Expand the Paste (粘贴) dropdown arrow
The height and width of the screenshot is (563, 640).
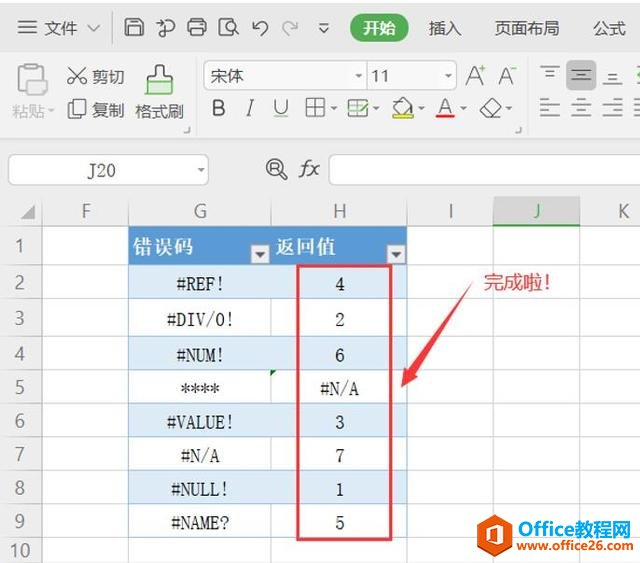tap(51, 110)
